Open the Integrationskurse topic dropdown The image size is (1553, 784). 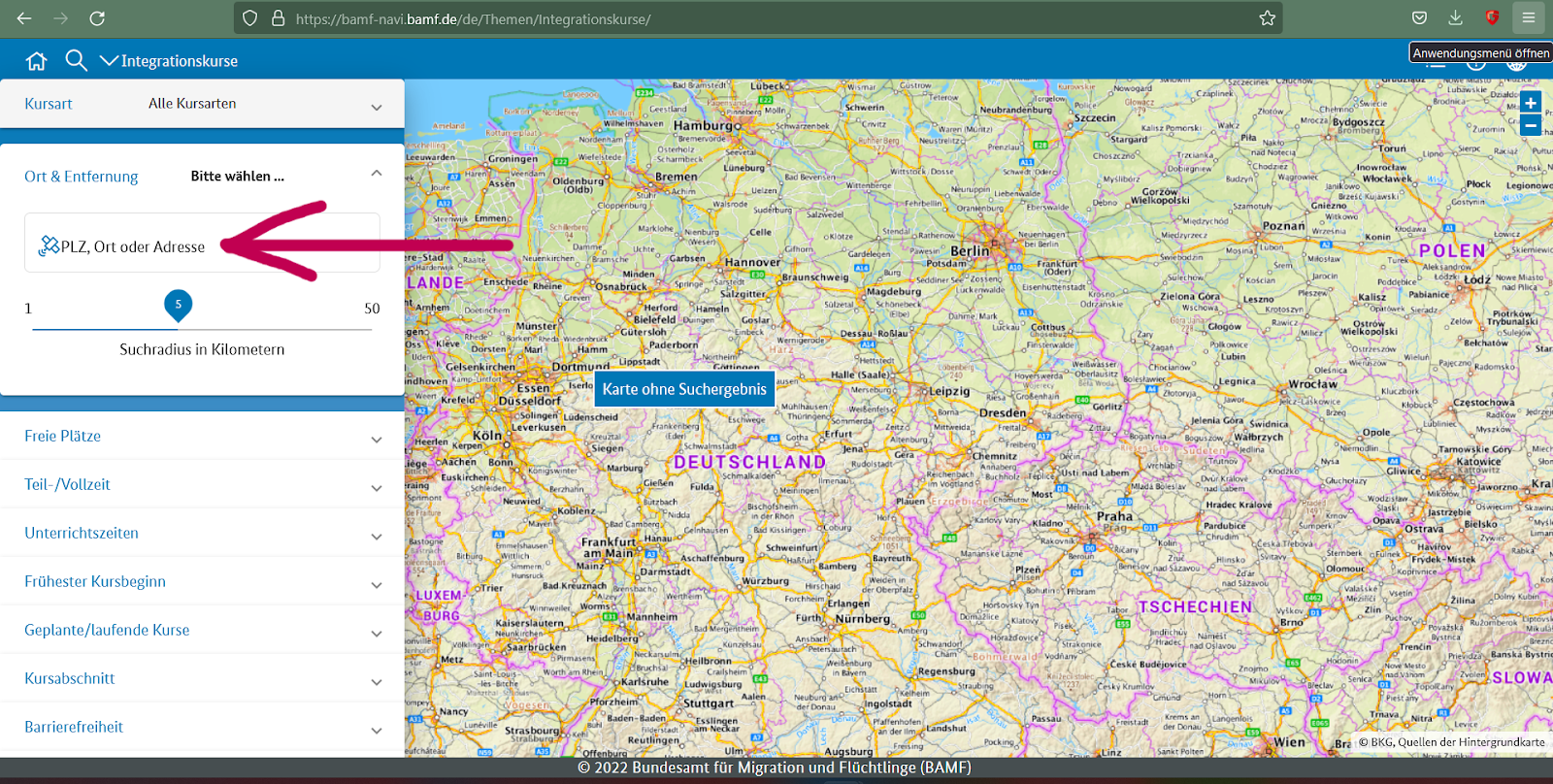point(169,61)
